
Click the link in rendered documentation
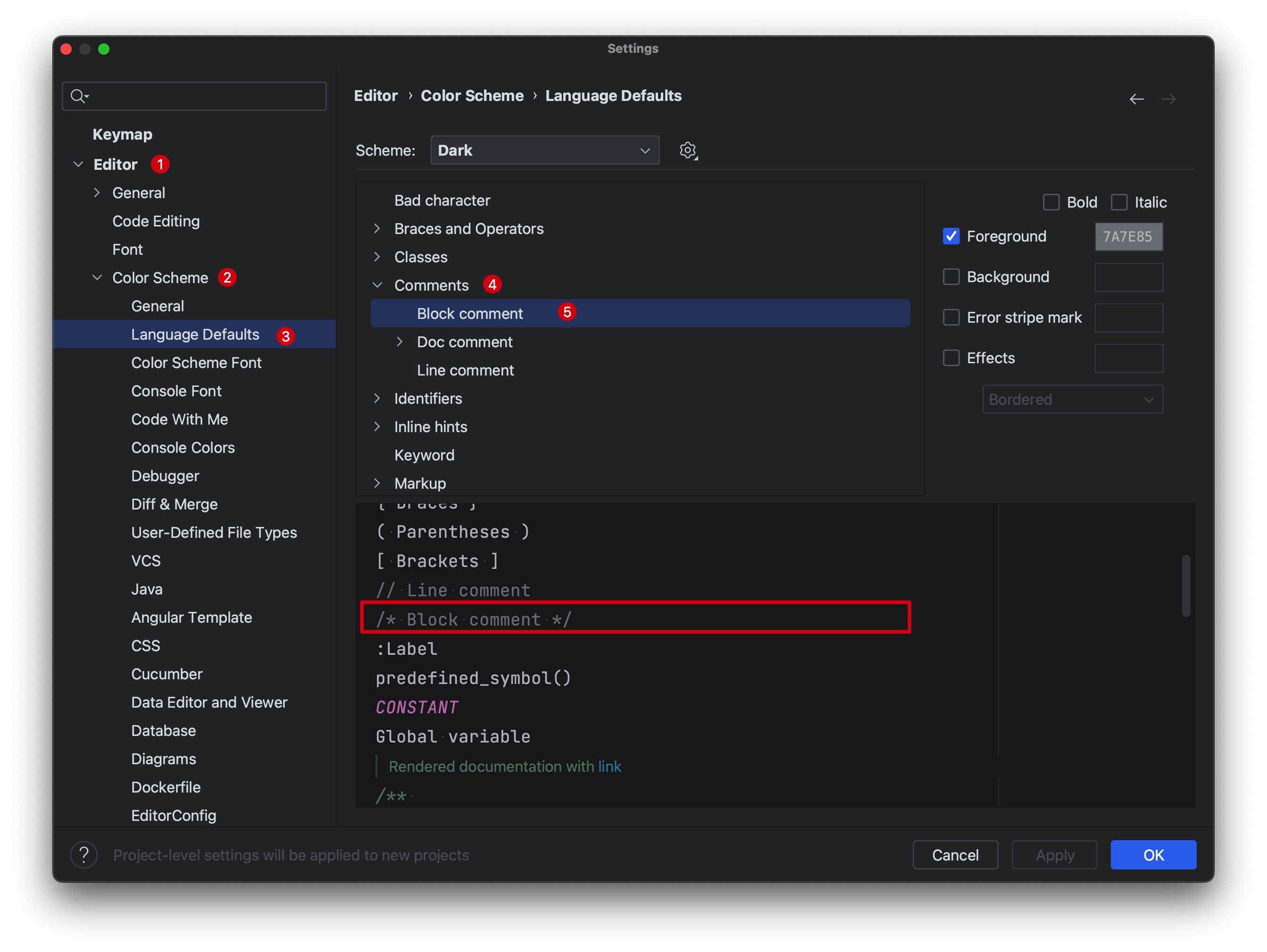[609, 767]
